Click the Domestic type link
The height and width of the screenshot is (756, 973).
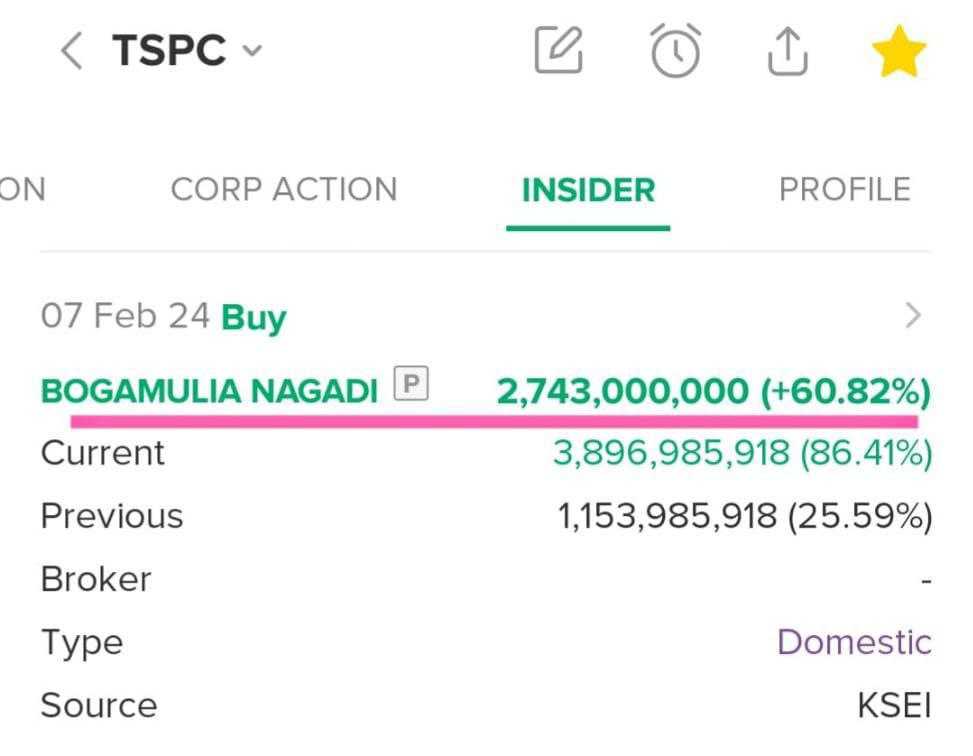coord(854,642)
